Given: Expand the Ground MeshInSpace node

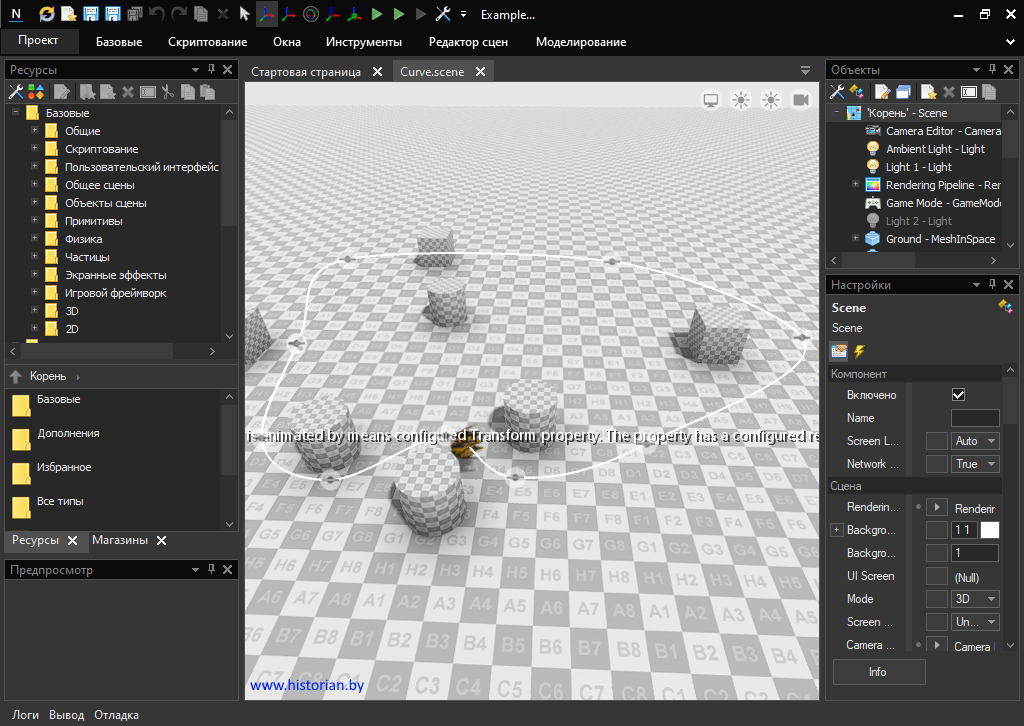Looking at the screenshot, I should [x=855, y=239].
